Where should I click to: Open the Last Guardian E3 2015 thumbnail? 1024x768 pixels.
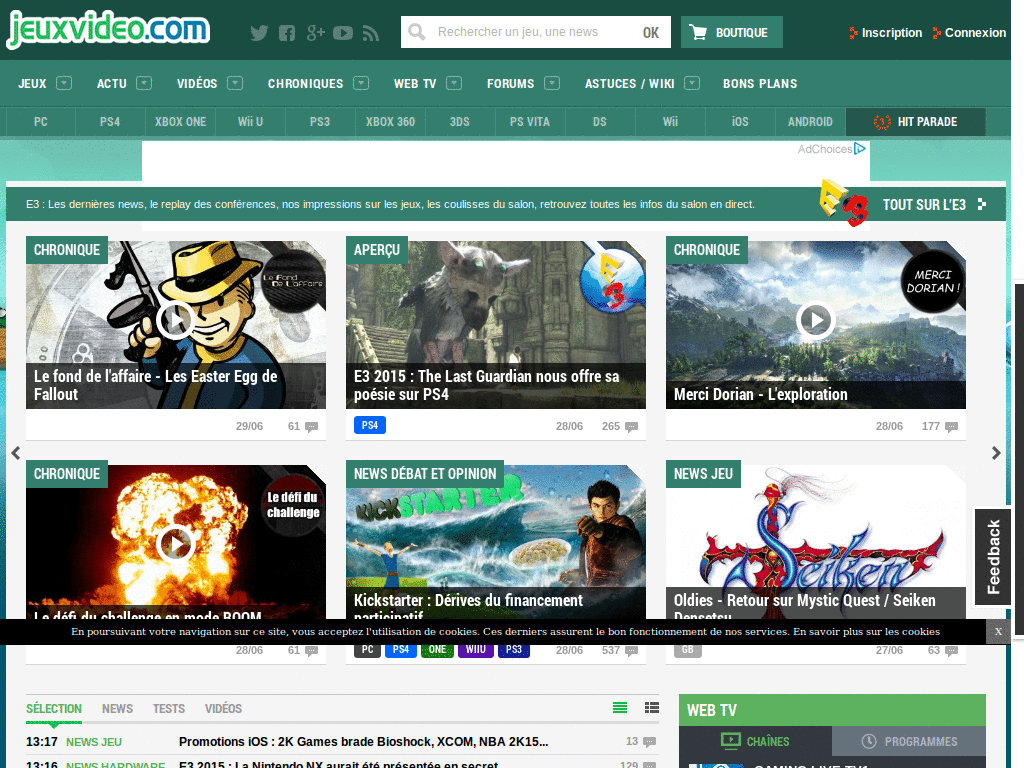496,325
